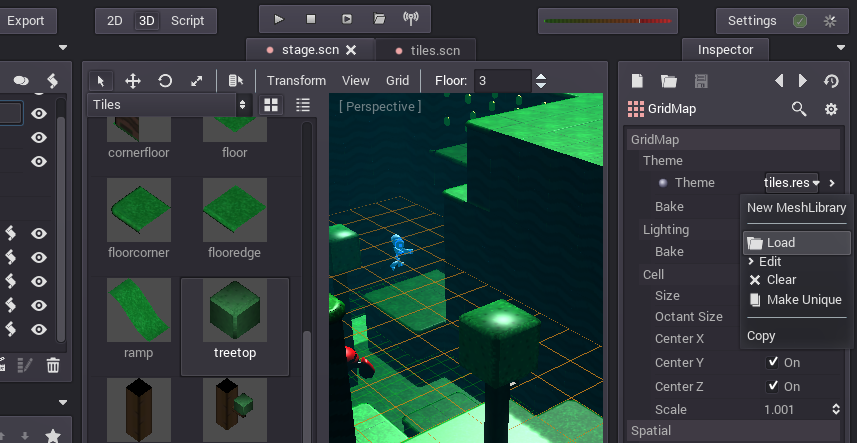Uncheck the Center Y checkbox

pos(772,362)
